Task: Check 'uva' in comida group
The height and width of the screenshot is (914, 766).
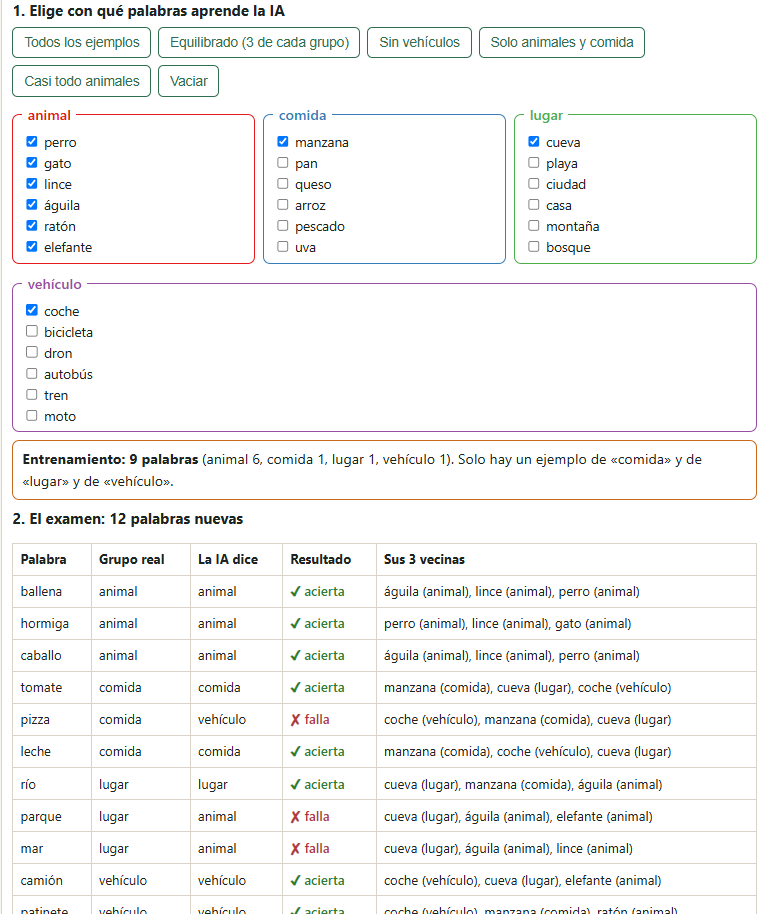Action: [283, 247]
